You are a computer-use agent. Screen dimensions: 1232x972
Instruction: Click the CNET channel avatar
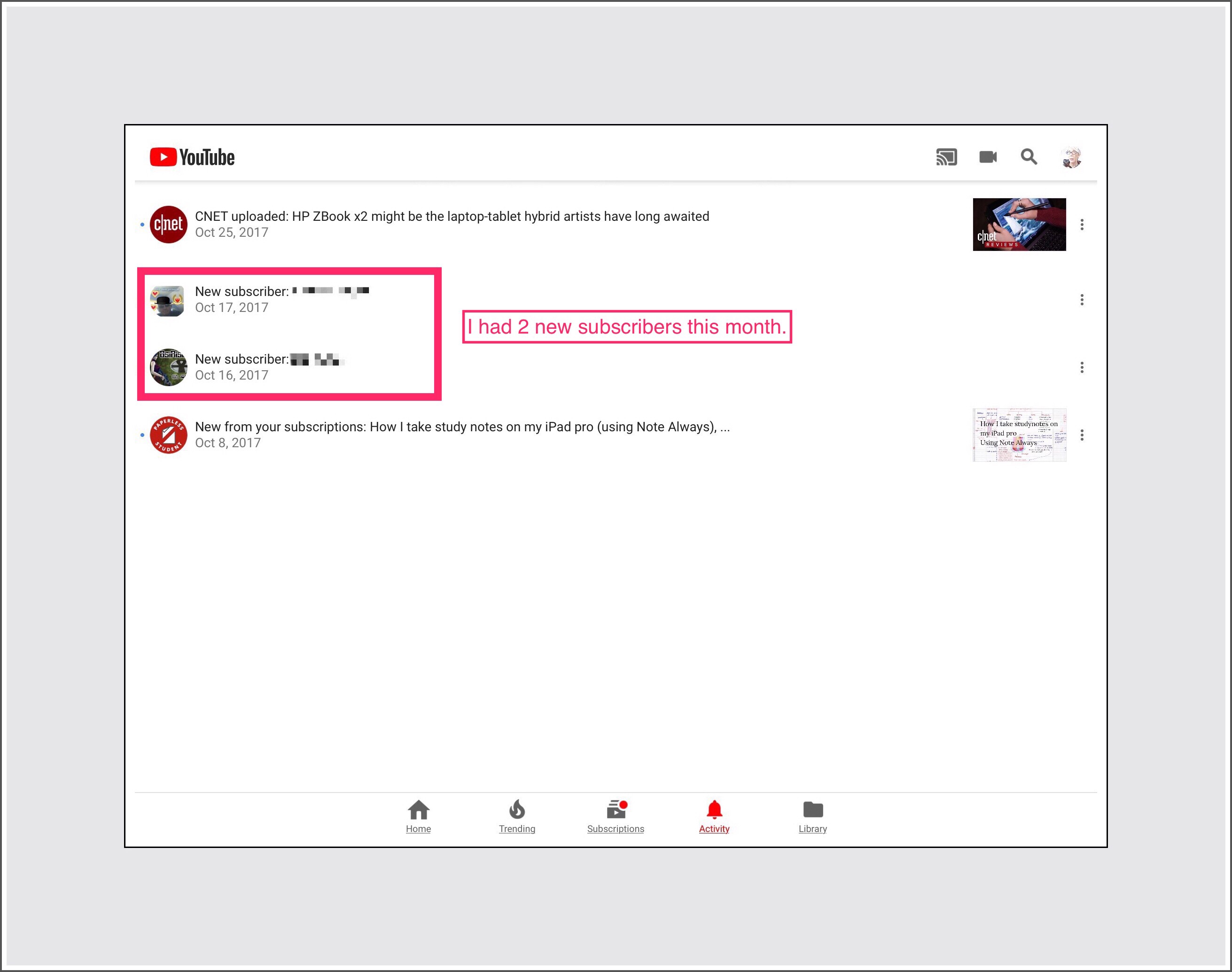click(168, 224)
